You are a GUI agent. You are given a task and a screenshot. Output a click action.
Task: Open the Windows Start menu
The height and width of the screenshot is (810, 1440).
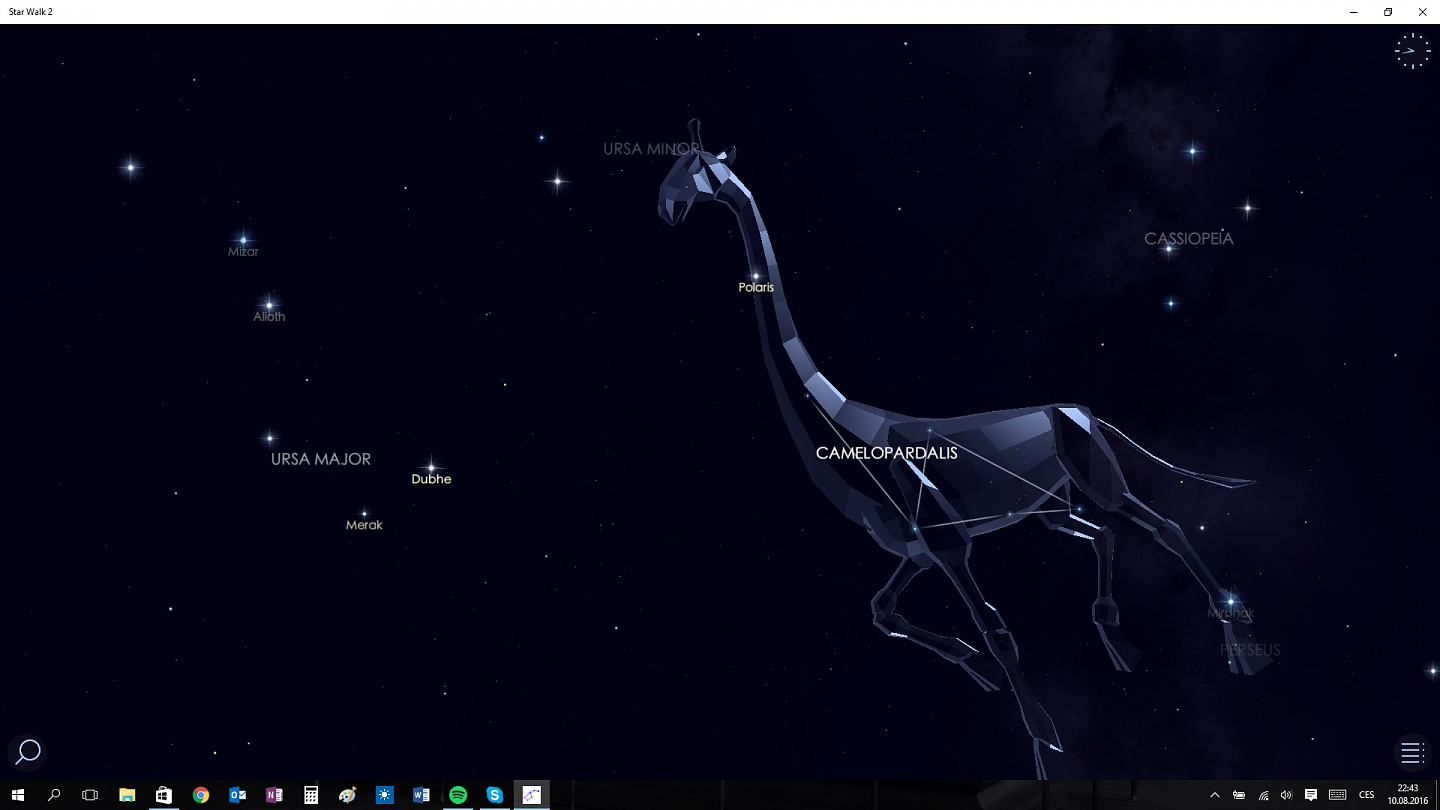(x=17, y=795)
